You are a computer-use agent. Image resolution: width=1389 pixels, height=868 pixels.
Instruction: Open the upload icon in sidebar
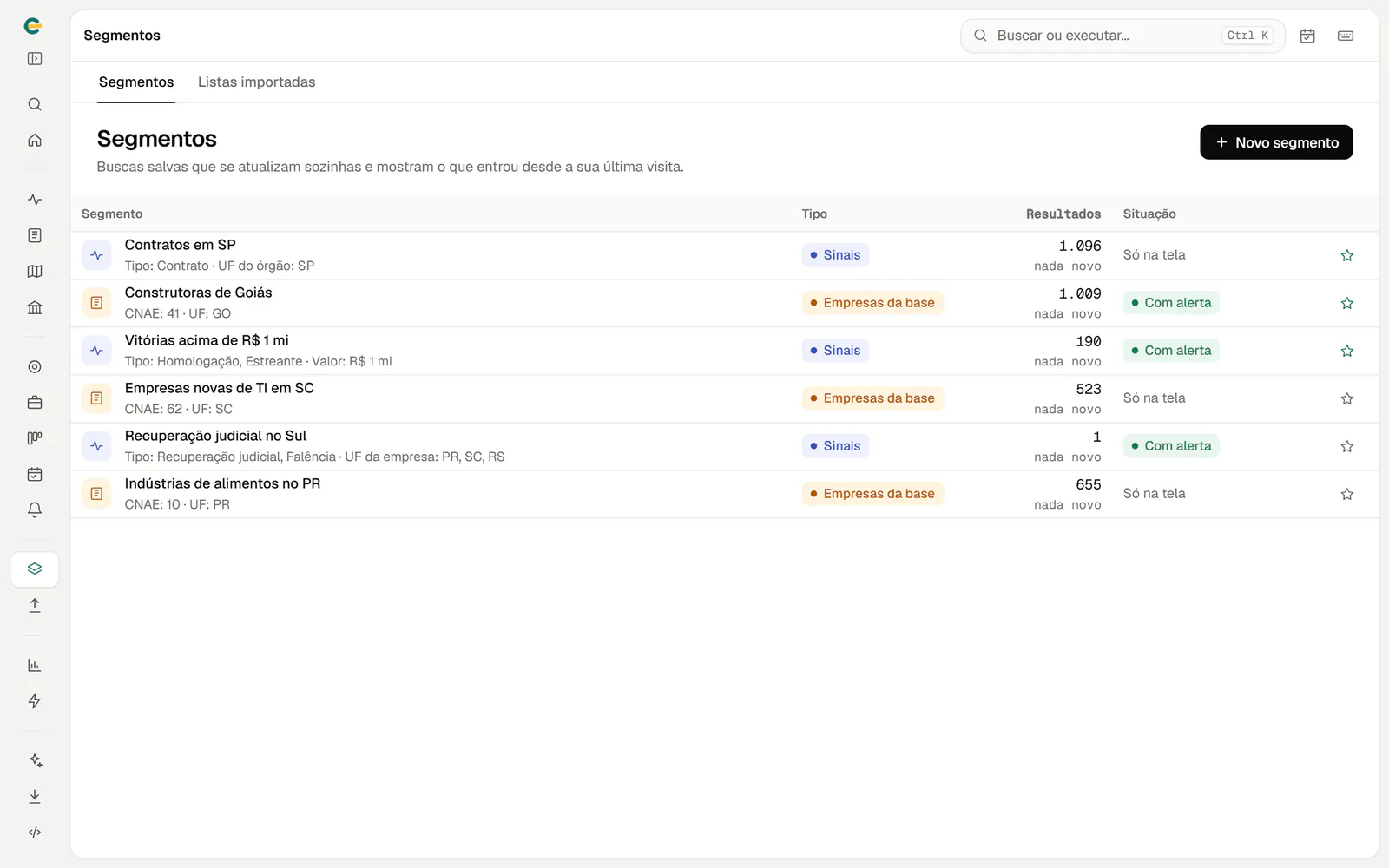pos(35,606)
